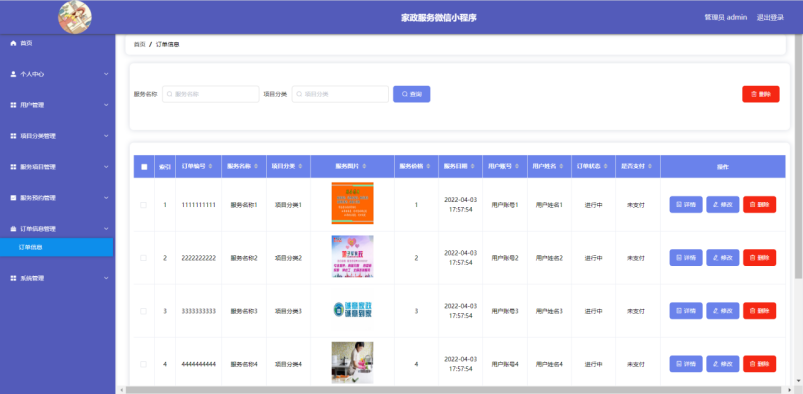
Task: Click the horizontal scrollbar at the bottom
Action: [458, 390]
